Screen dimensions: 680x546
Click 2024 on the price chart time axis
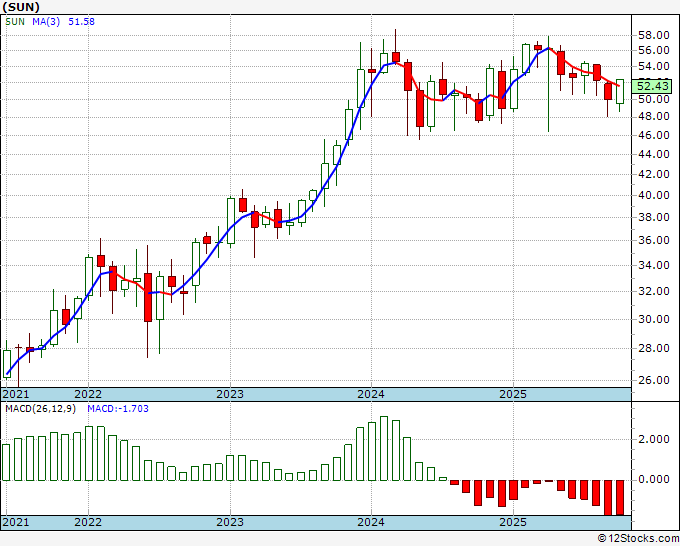(371, 394)
